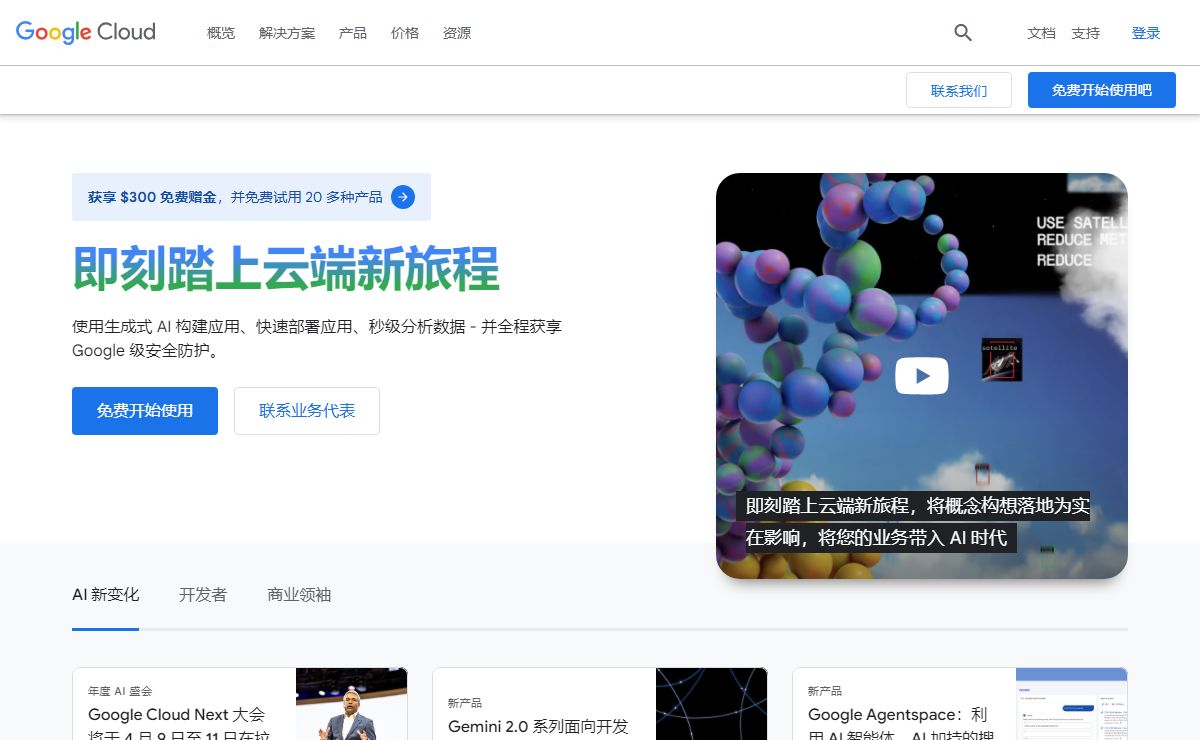The image size is (1200, 740).
Task: Click the blue arrow in $300 banner
Action: 403,197
